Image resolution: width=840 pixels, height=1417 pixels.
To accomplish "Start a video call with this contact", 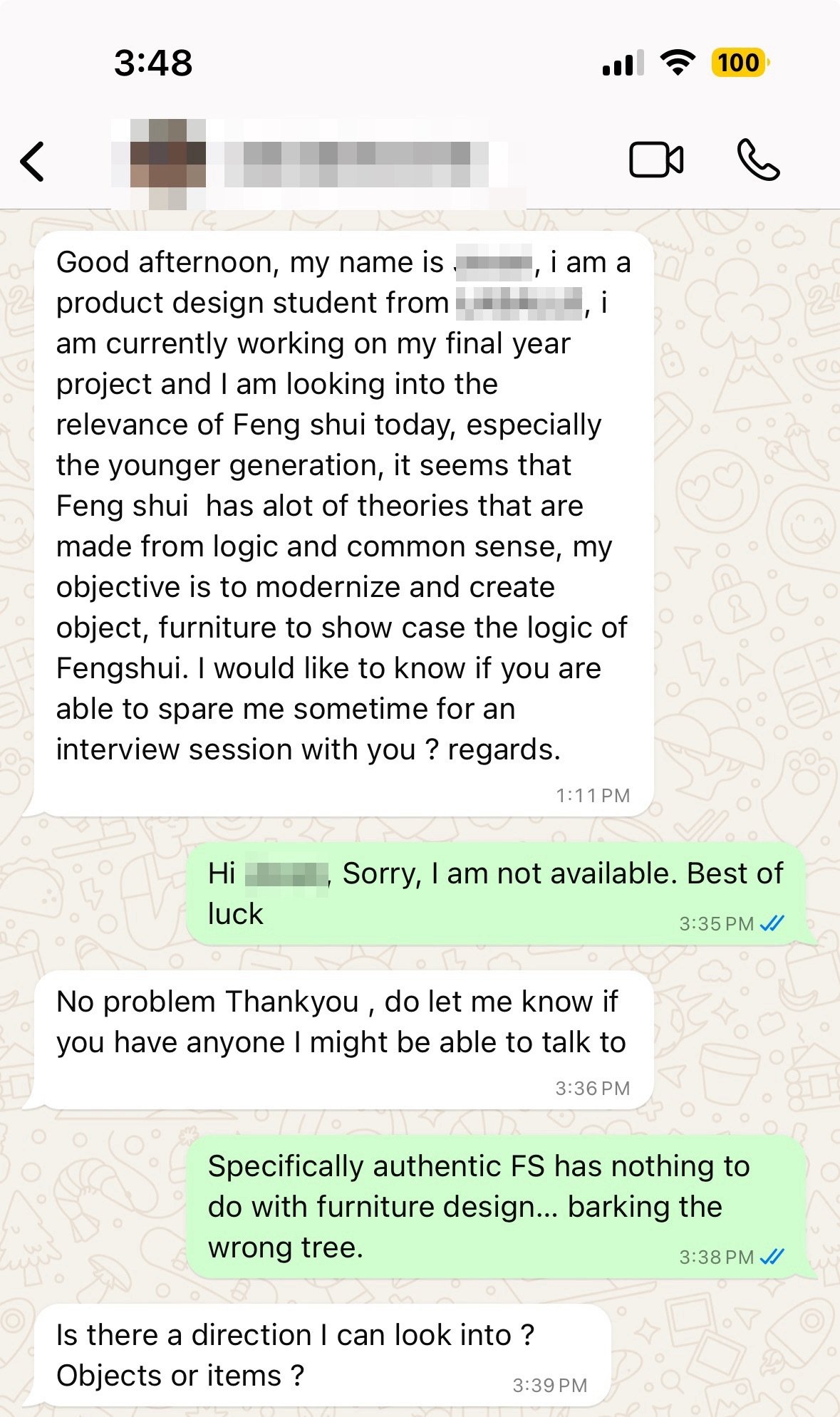I will coord(656,160).
